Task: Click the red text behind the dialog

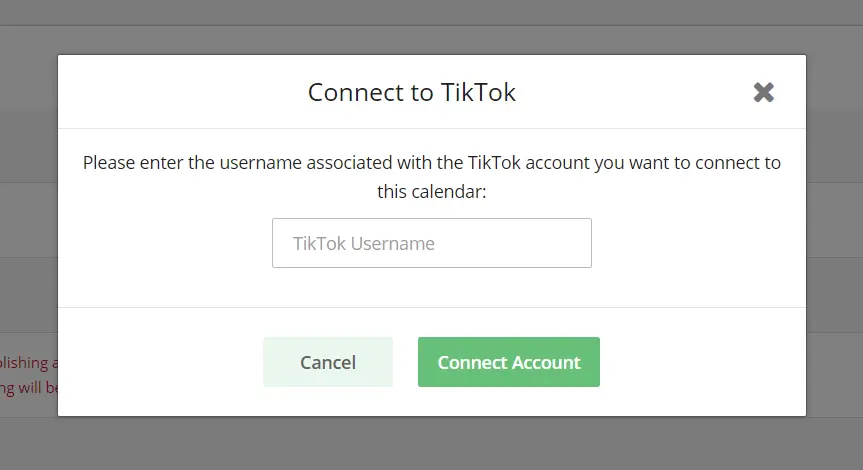Action: pos(28,375)
